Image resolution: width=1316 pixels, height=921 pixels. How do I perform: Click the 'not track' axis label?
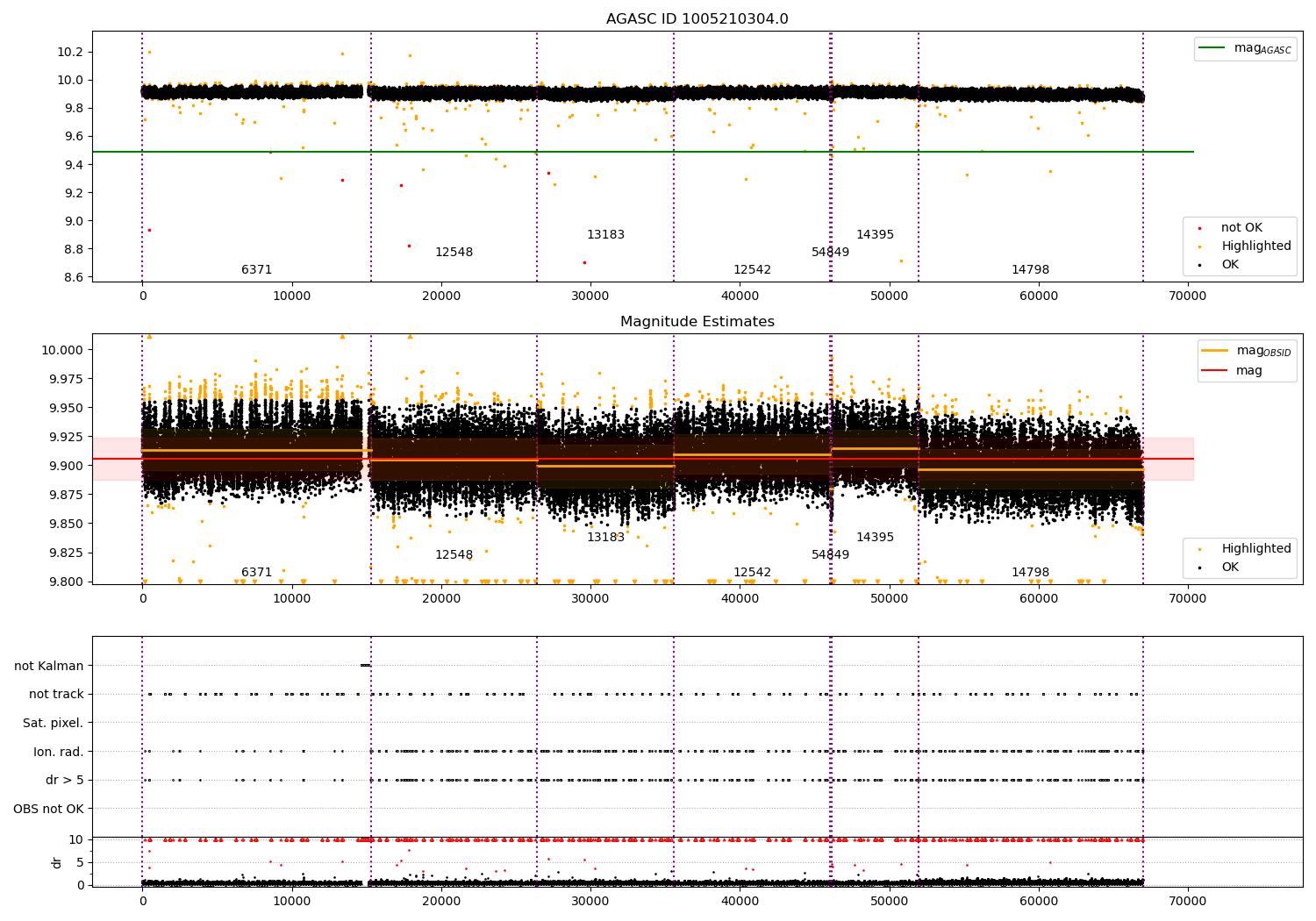[x=56, y=694]
